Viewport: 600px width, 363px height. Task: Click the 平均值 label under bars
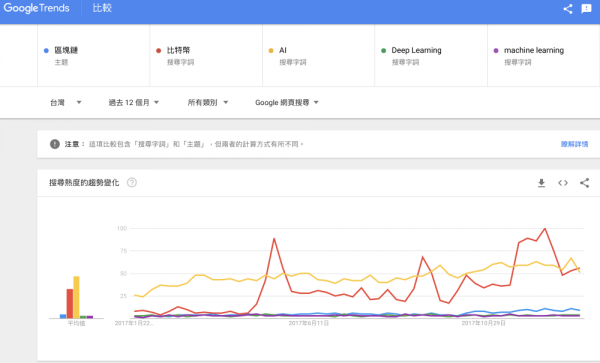(x=76, y=324)
